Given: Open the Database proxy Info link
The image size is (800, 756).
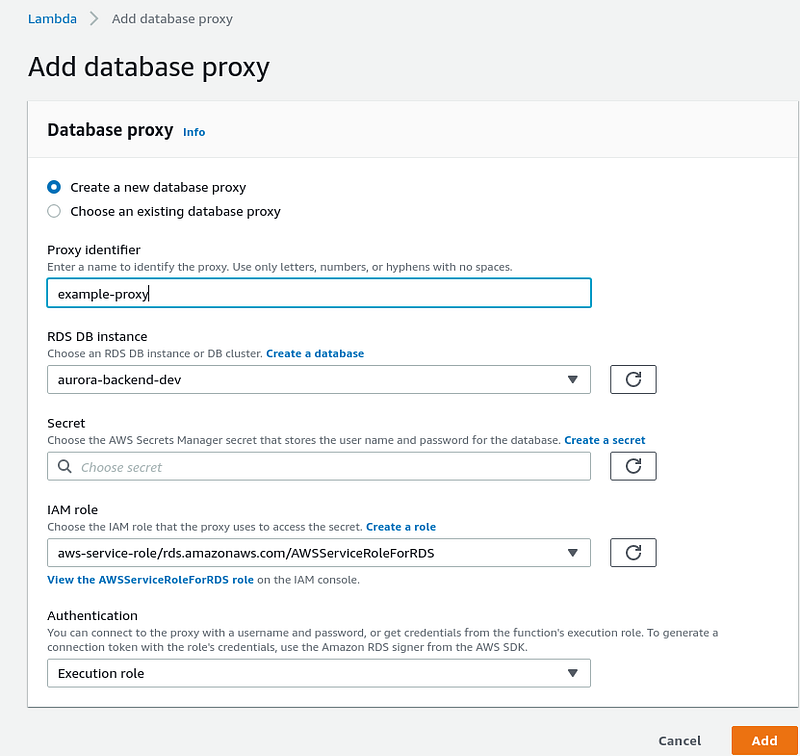Looking at the screenshot, I should pos(194,132).
